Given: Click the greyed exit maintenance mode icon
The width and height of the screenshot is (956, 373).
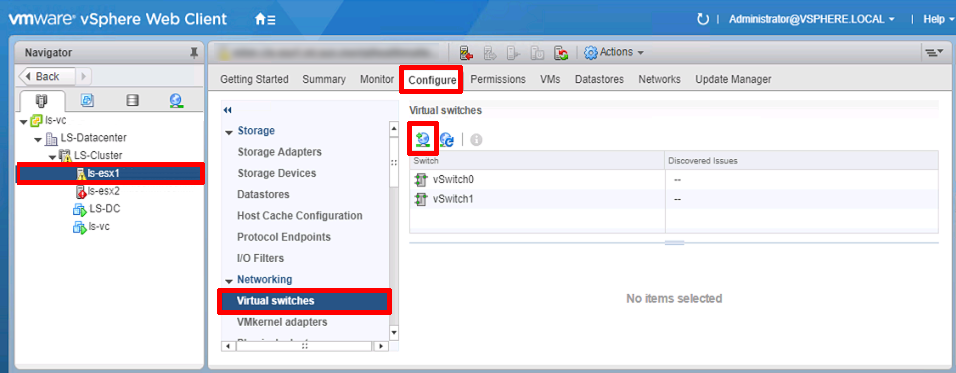Looking at the screenshot, I should pyautogui.click(x=490, y=53).
